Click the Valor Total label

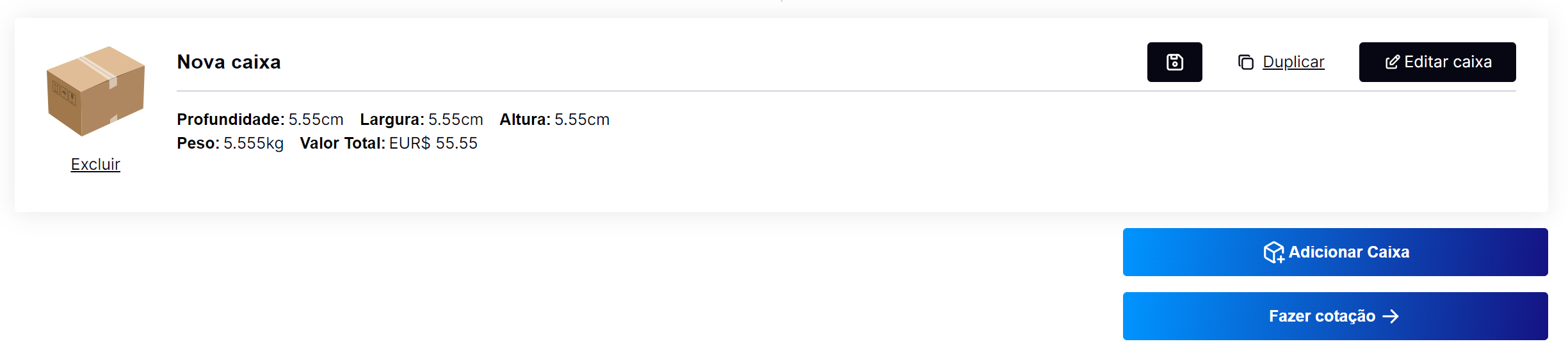[343, 144]
